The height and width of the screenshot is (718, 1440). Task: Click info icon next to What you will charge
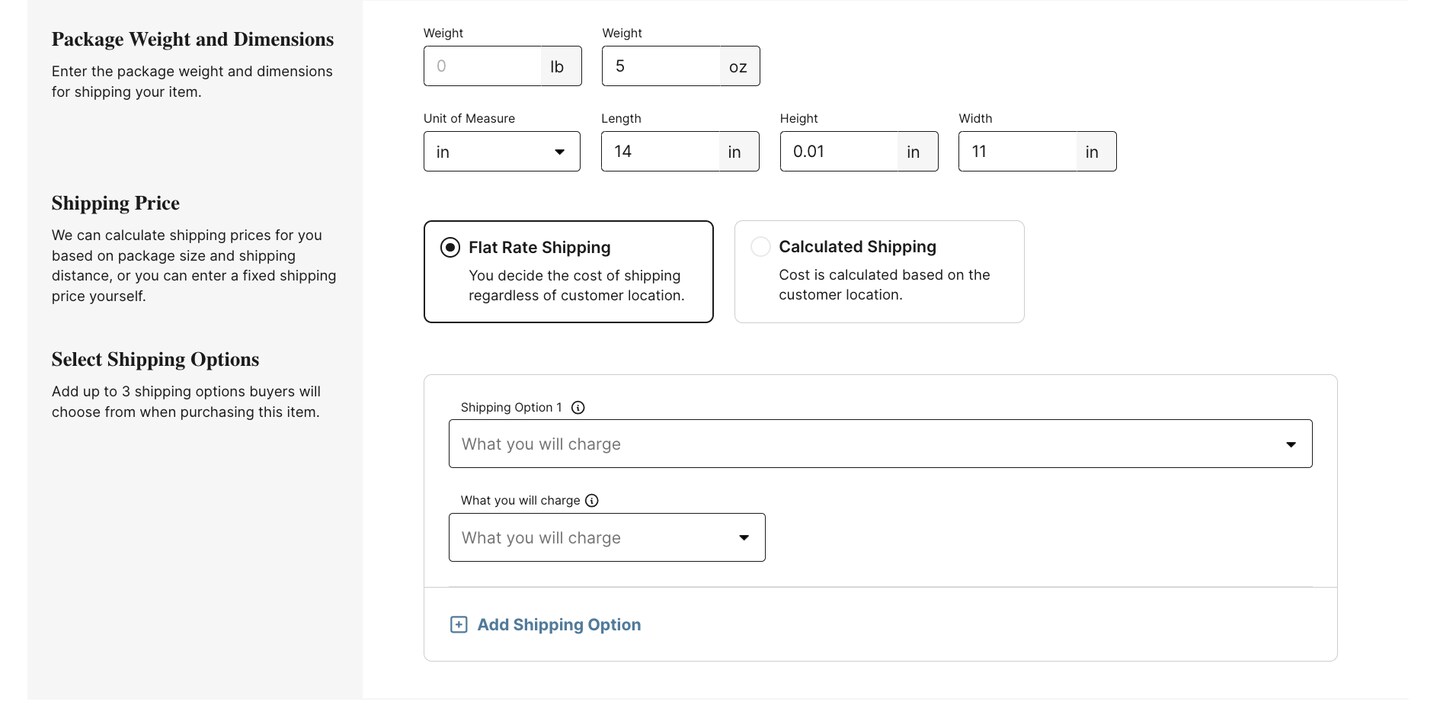pyautogui.click(x=591, y=499)
